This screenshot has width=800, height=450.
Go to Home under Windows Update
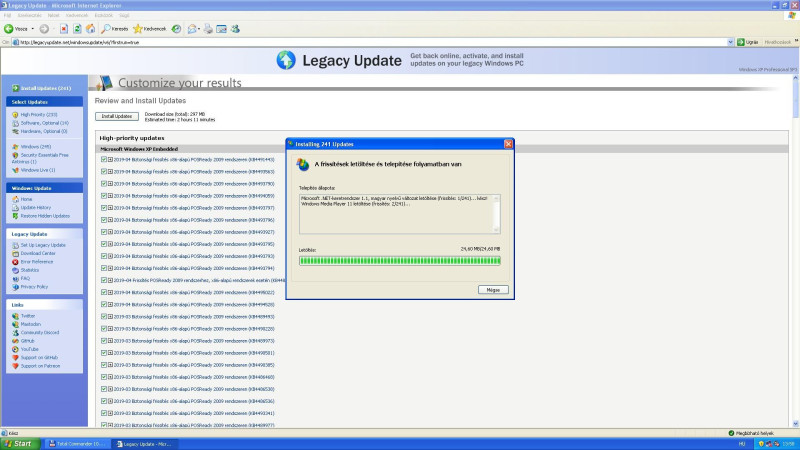(26, 199)
